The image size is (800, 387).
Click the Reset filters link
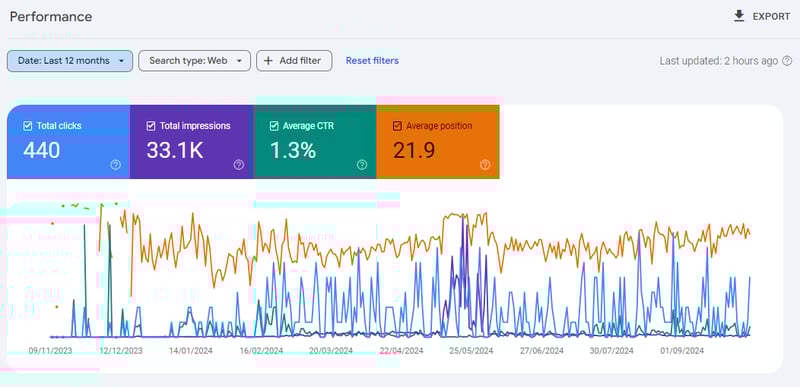point(372,61)
